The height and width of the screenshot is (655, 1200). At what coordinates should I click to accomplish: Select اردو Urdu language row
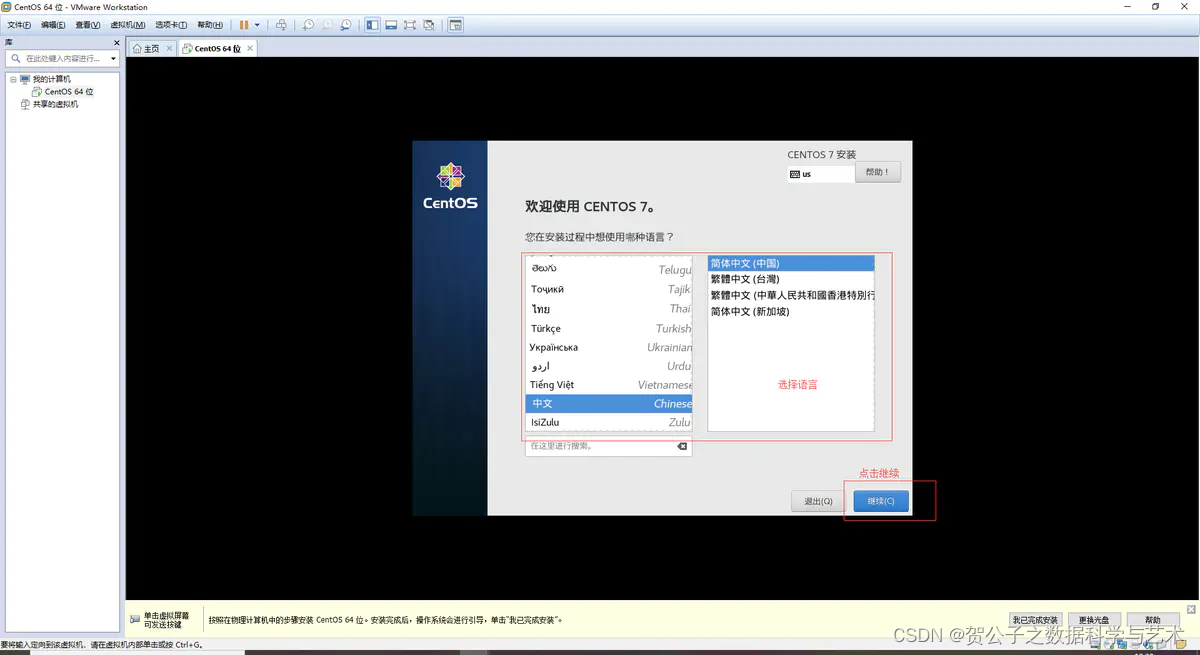point(609,366)
